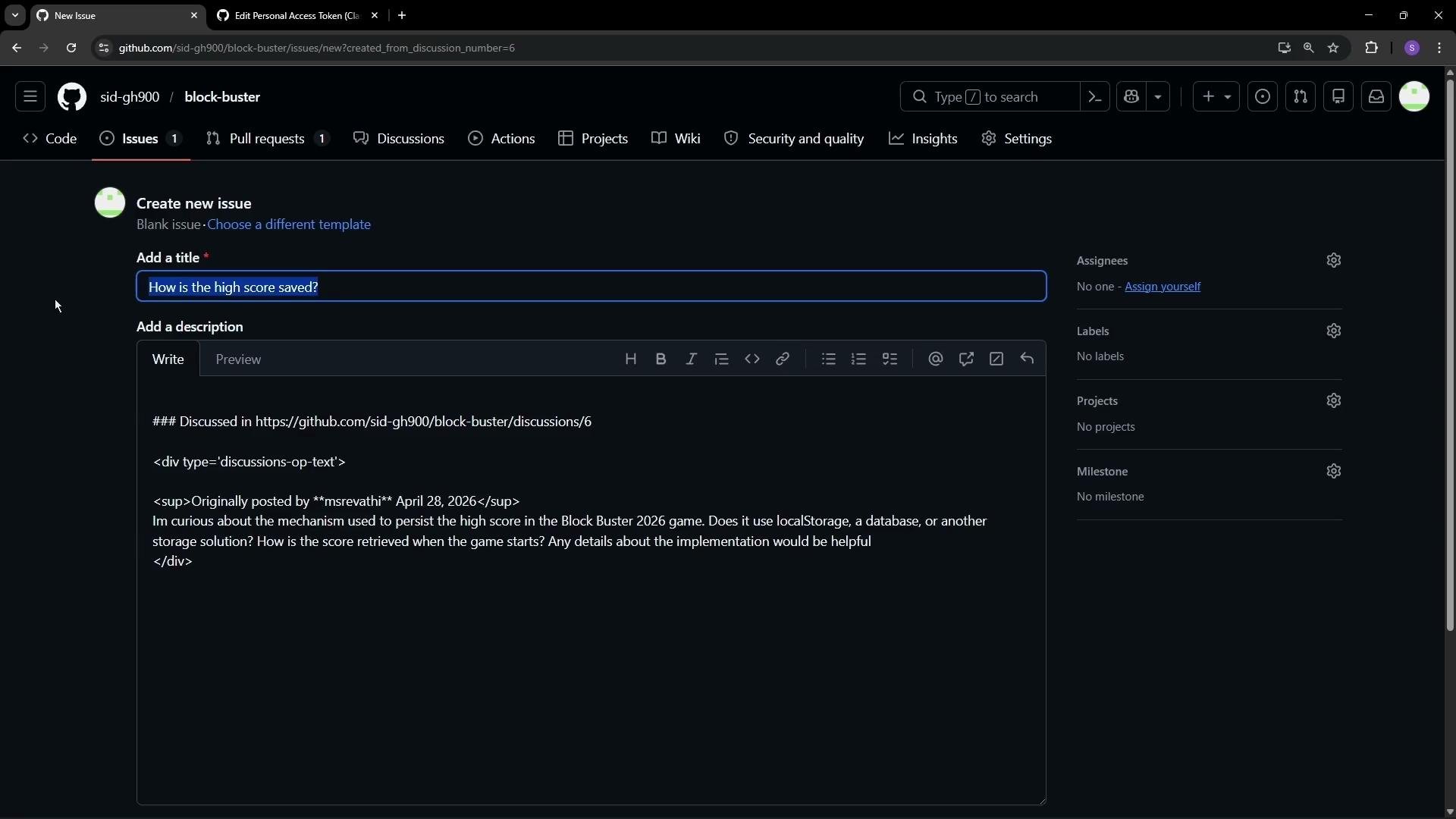
Task: Bookmark this page with star icon
Action: point(1334,48)
